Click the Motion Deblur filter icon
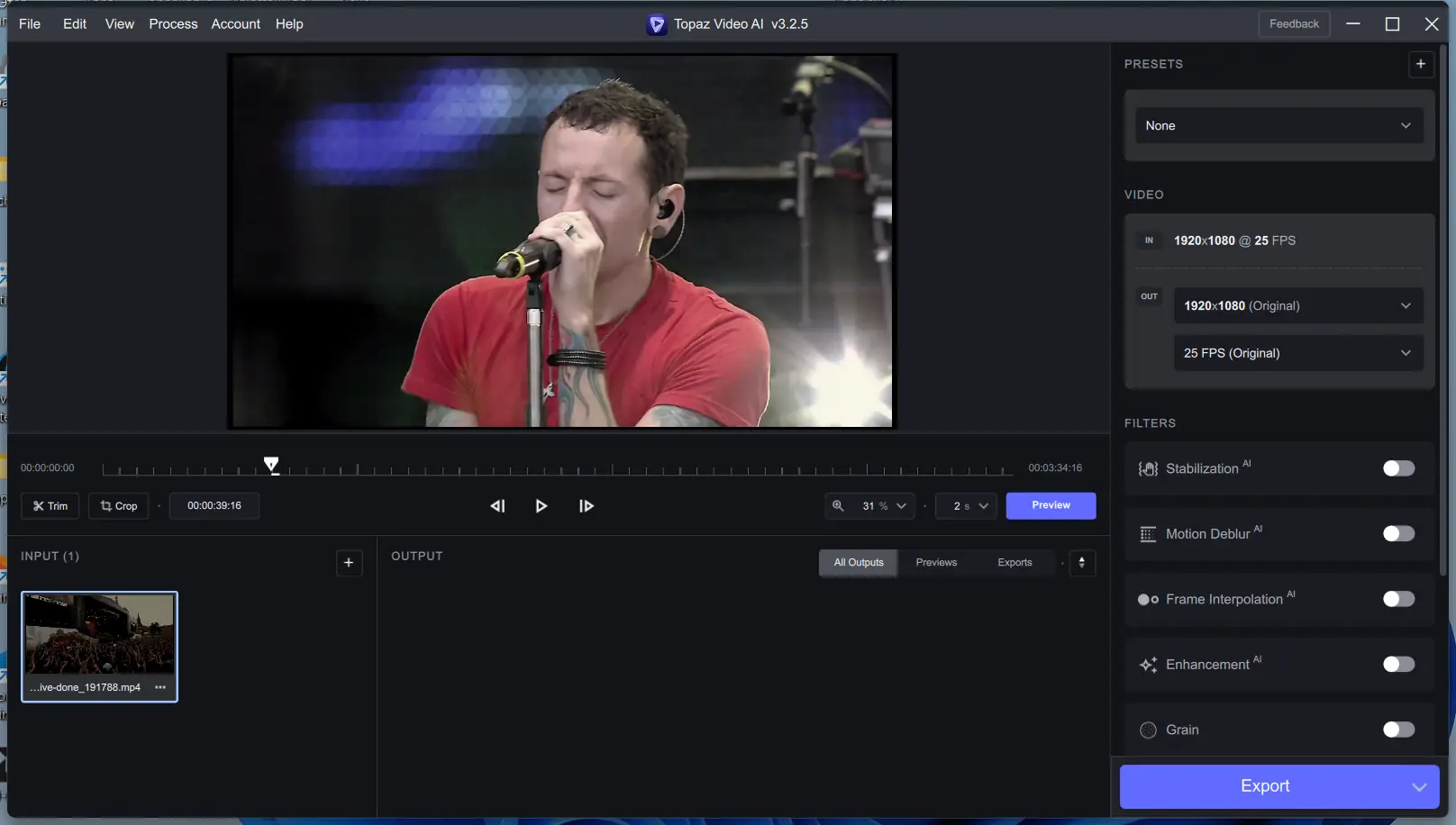 (1148, 534)
